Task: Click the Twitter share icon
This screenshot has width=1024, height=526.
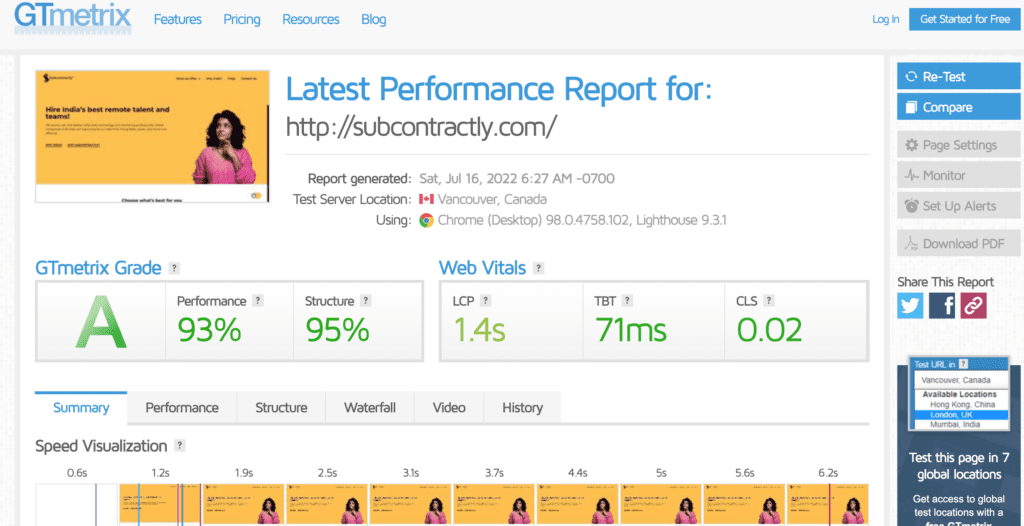Action: pyautogui.click(x=910, y=306)
